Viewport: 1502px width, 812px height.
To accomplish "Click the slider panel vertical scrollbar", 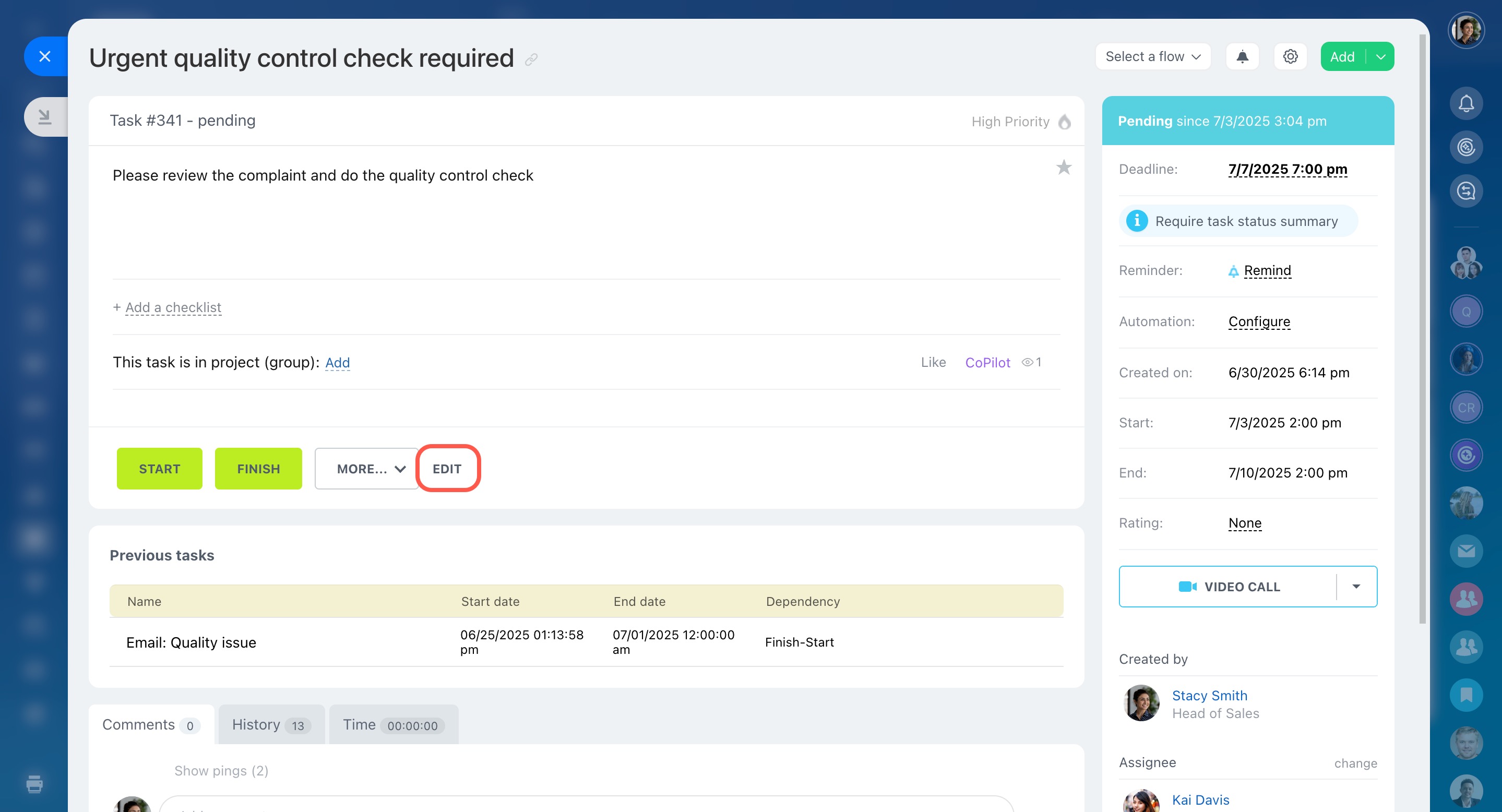I will [1423, 329].
